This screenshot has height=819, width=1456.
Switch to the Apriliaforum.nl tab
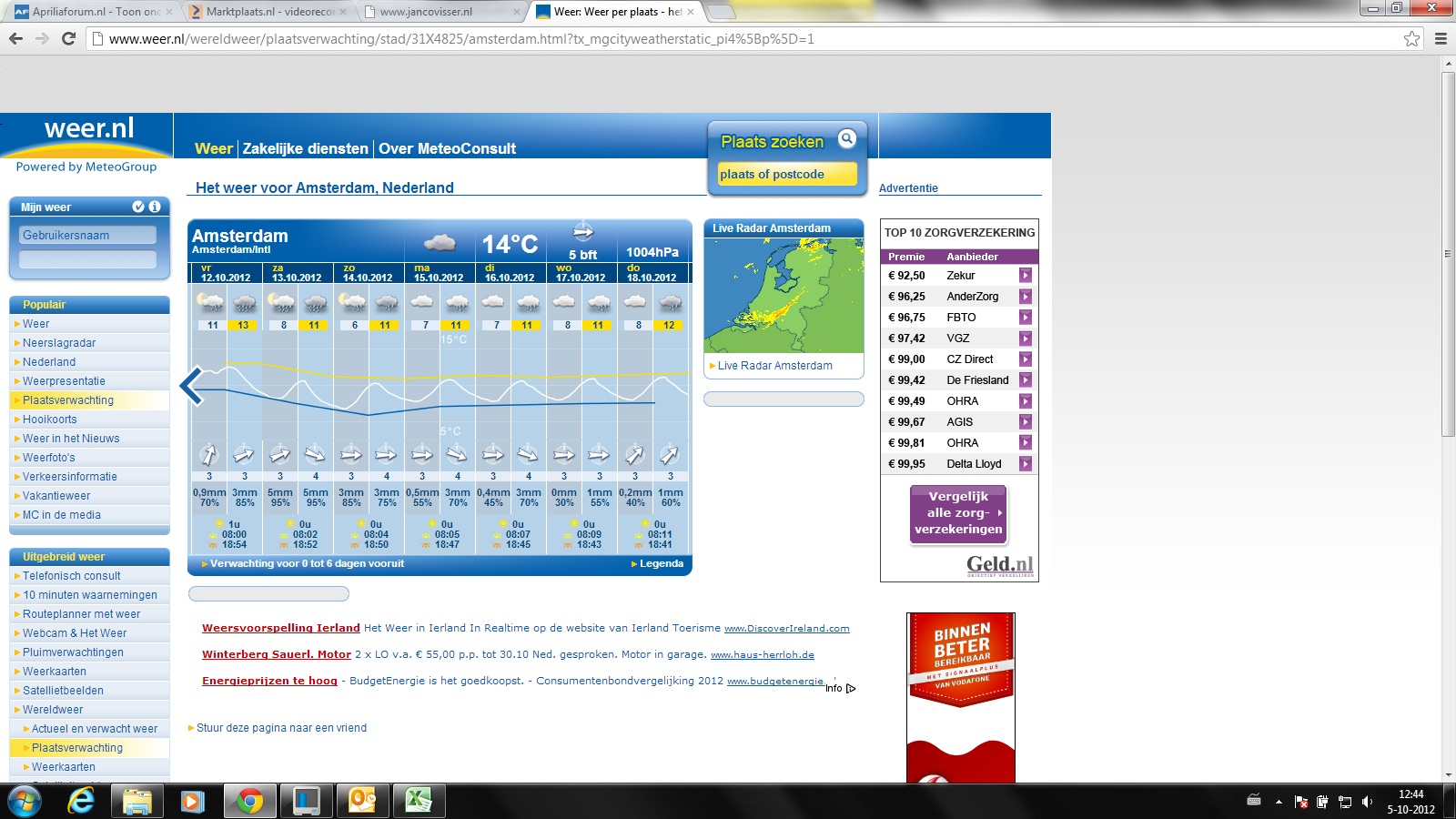pyautogui.click(x=95, y=12)
